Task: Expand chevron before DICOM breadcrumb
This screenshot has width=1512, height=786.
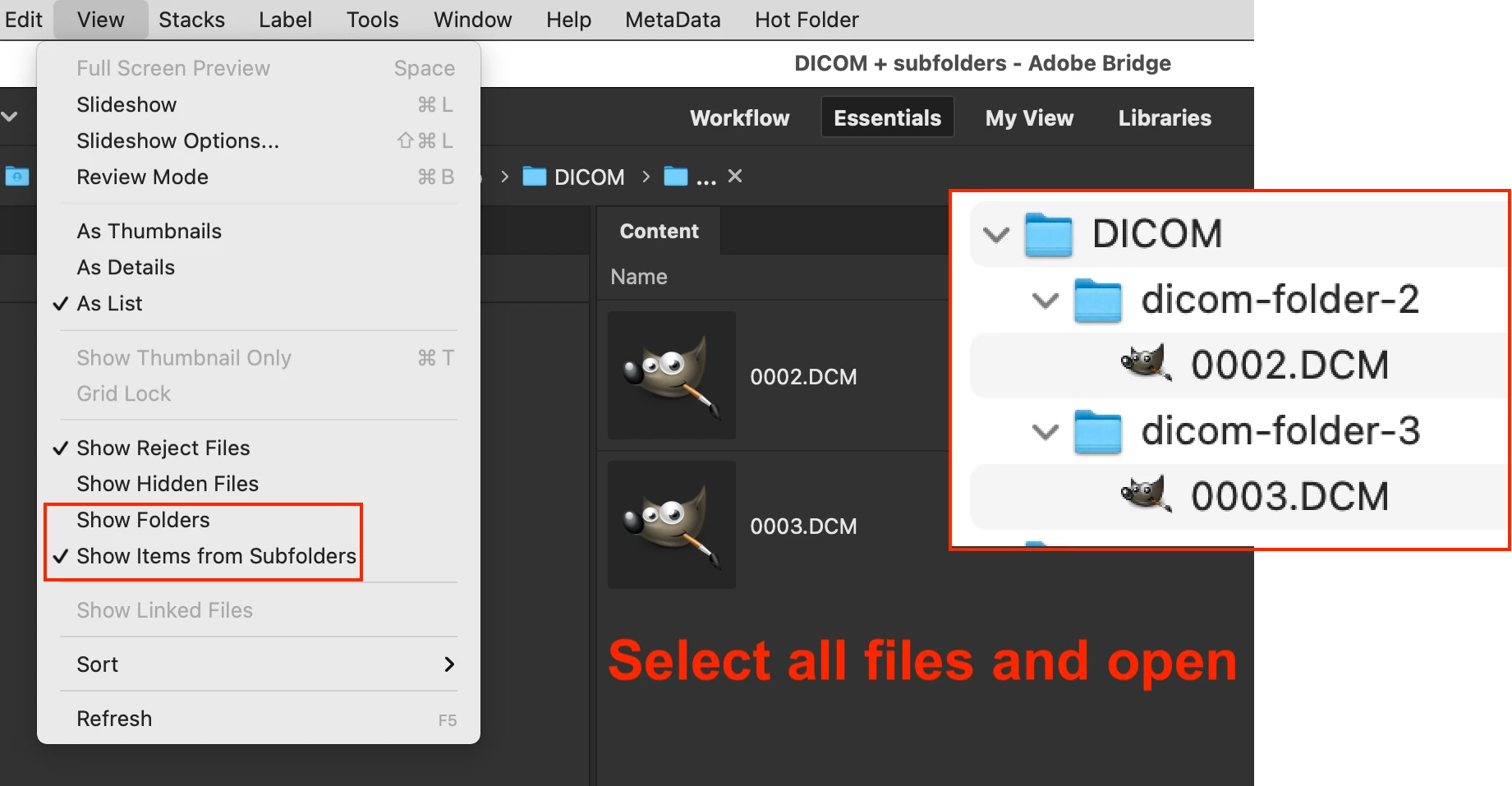Action: (504, 177)
